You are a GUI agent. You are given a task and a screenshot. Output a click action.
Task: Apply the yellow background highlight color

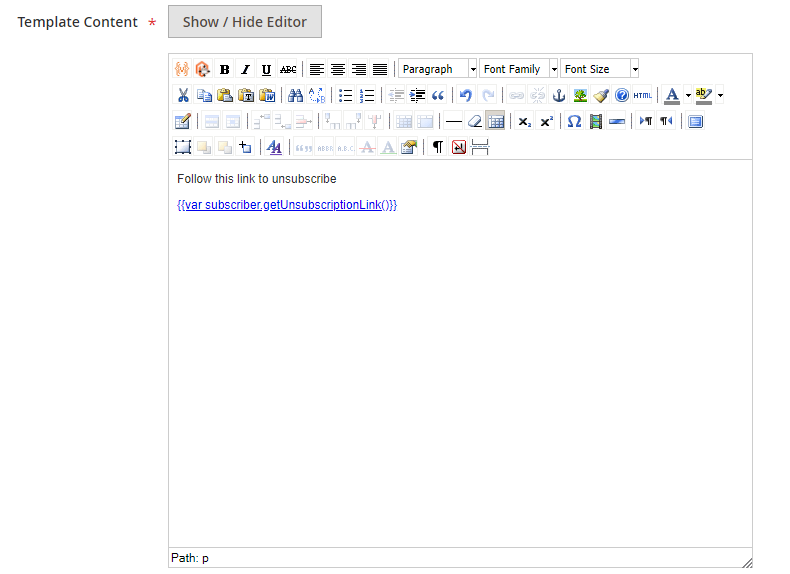704,95
